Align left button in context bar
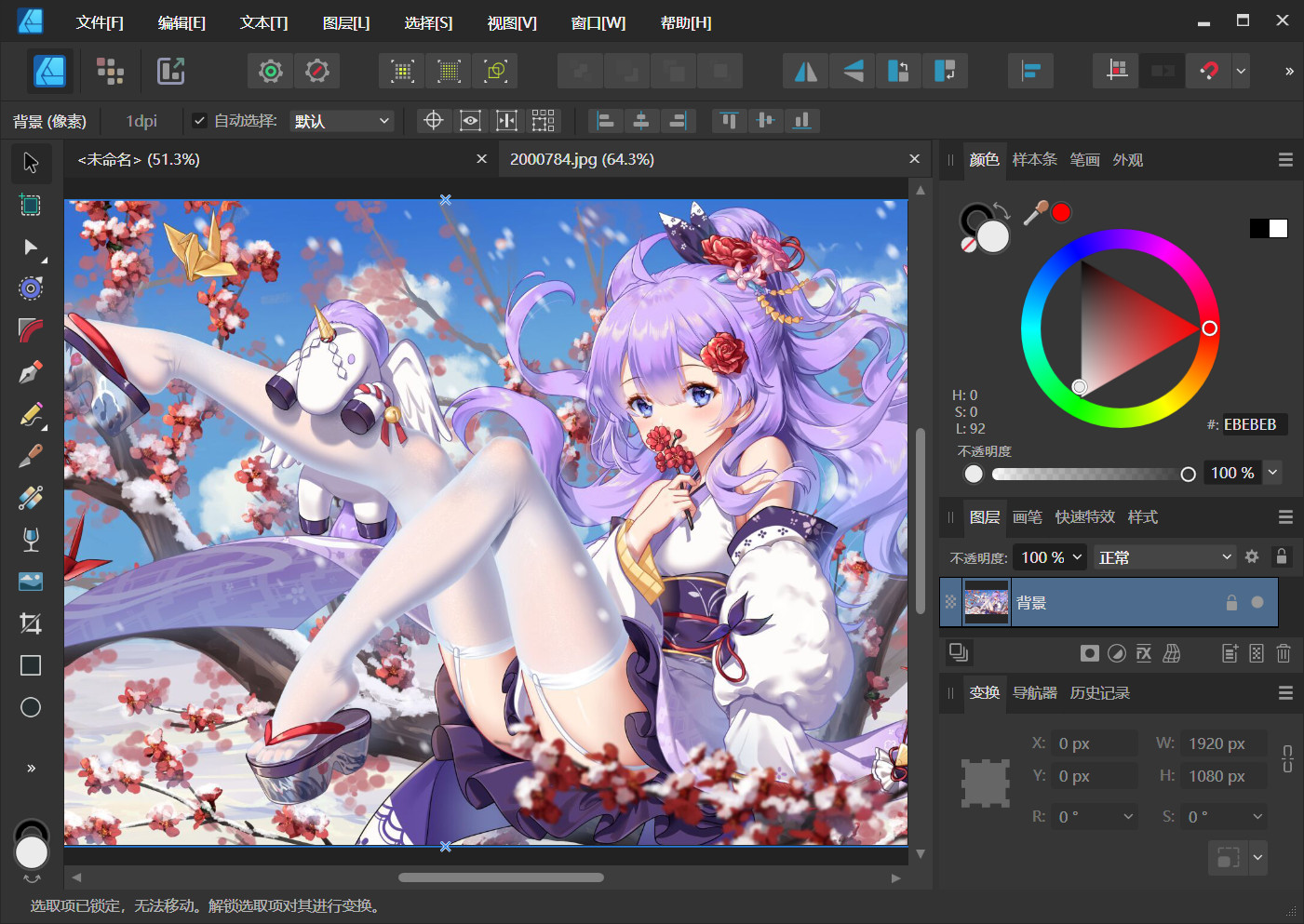This screenshot has width=1304, height=924. (605, 120)
